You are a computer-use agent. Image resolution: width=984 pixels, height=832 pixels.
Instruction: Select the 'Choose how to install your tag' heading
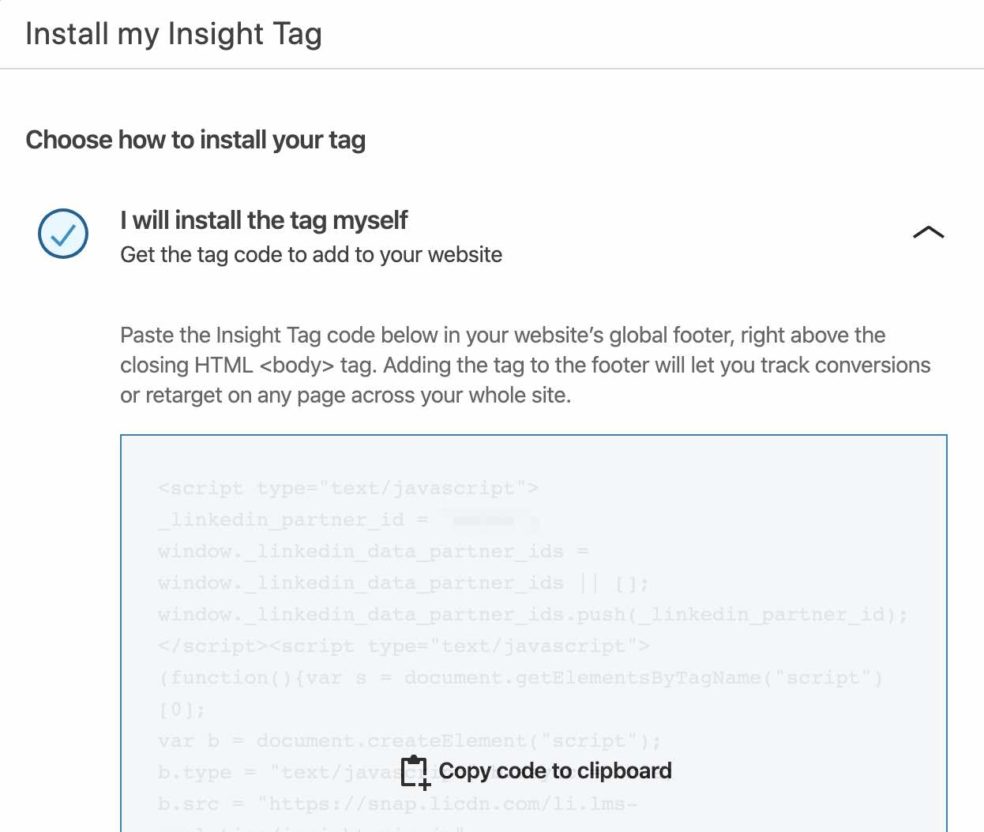(x=195, y=140)
